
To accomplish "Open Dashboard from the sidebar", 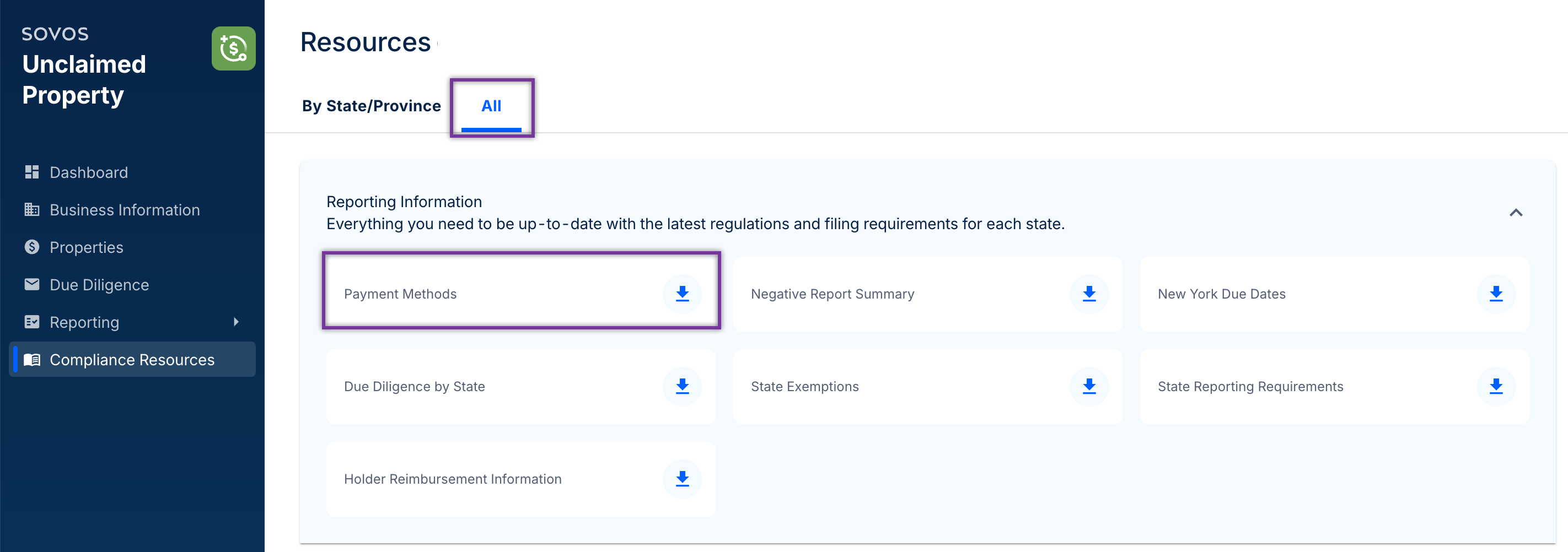I will pyautogui.click(x=88, y=172).
